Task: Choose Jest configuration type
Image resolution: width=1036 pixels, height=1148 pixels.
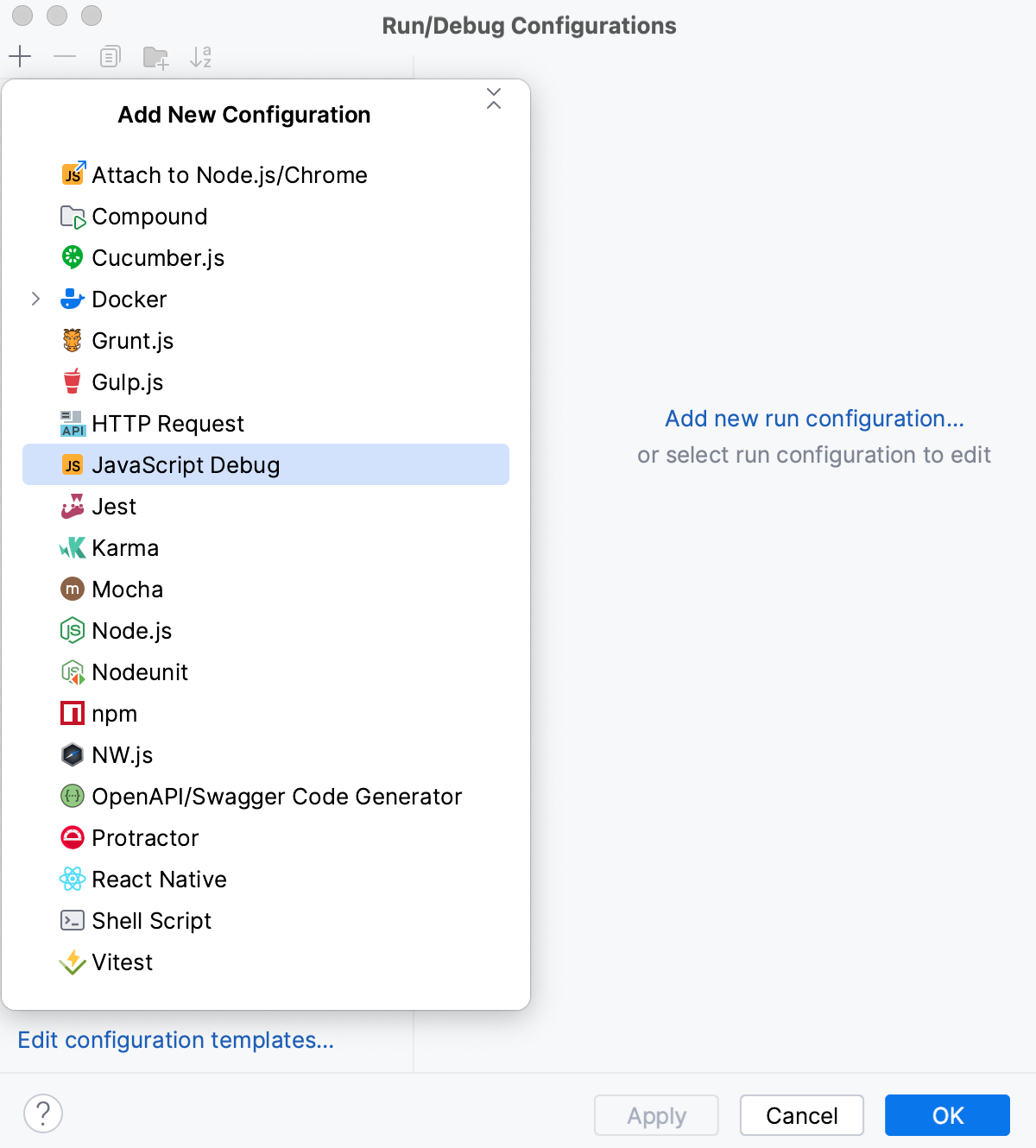Action: [x=114, y=506]
